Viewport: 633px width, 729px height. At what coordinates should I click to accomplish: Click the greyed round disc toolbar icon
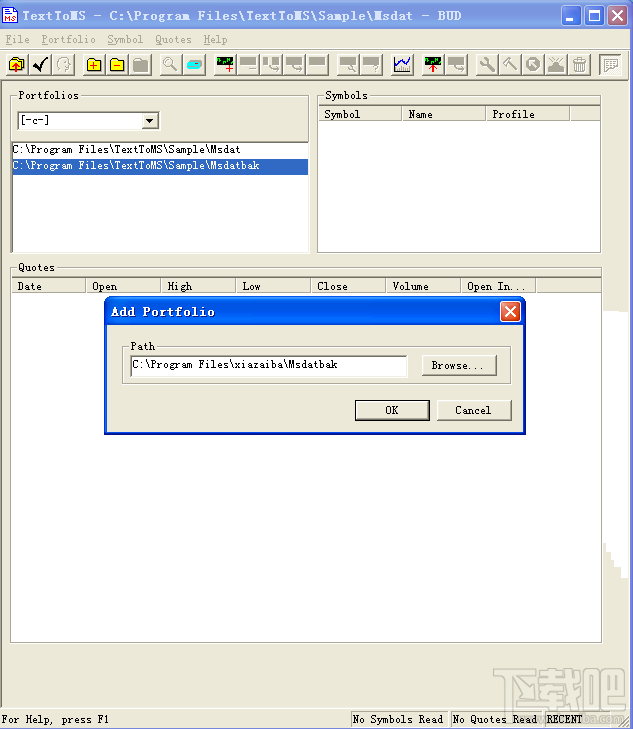click(x=533, y=65)
